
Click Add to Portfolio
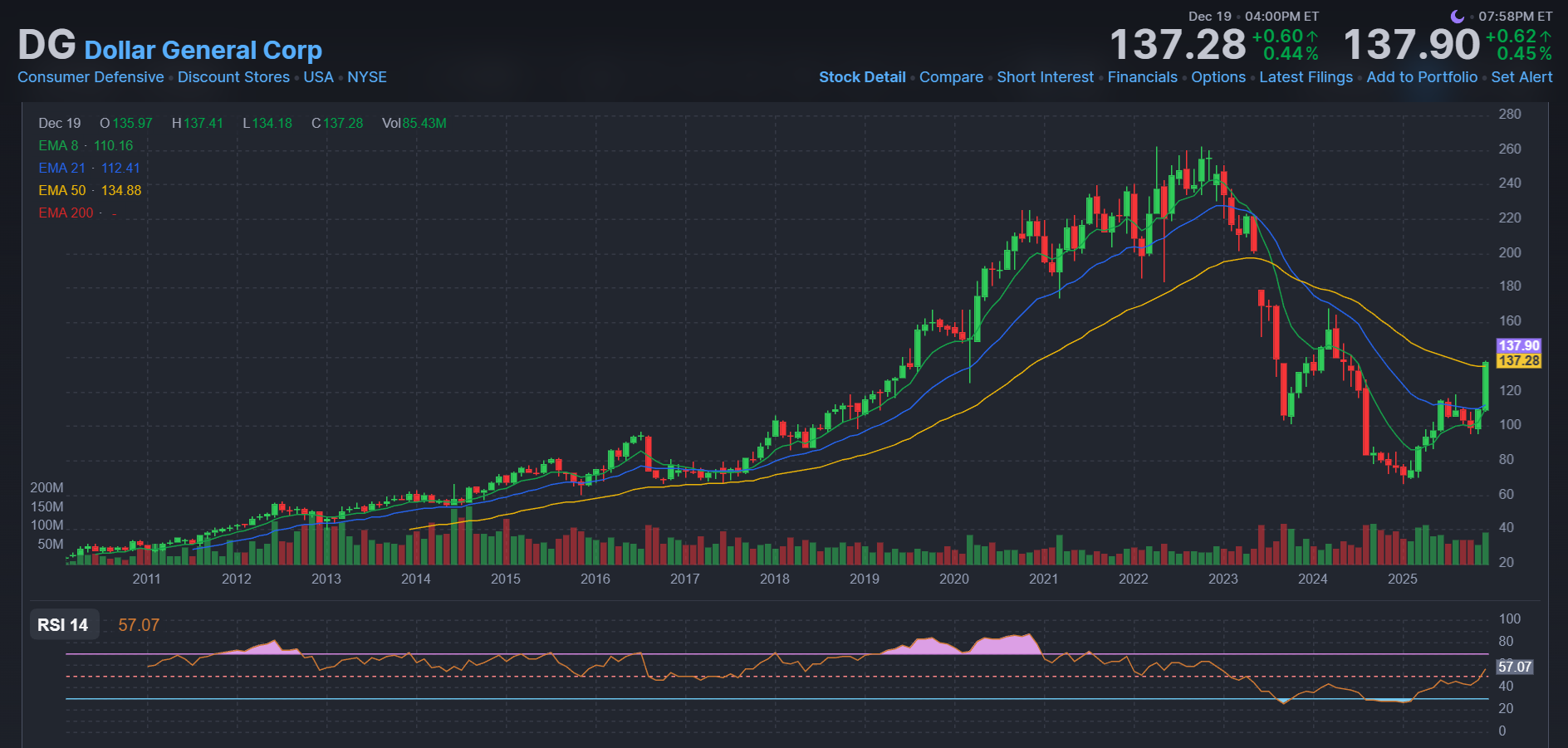coord(1422,77)
